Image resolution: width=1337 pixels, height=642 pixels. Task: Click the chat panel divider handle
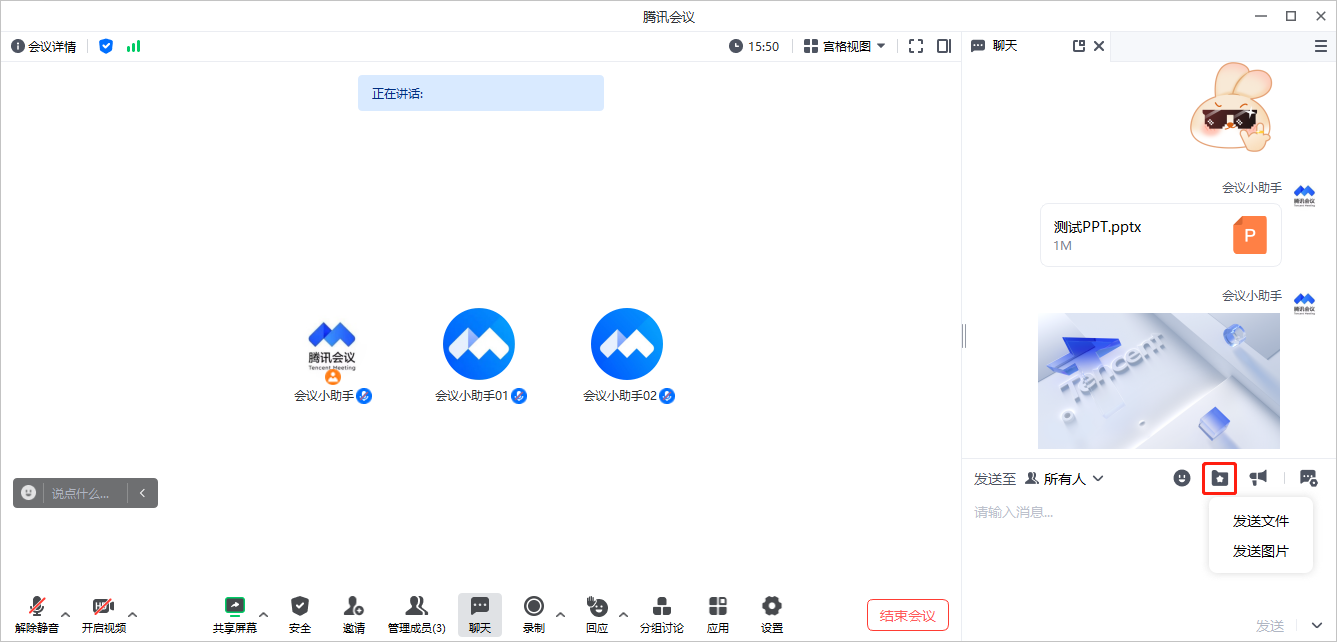(964, 336)
